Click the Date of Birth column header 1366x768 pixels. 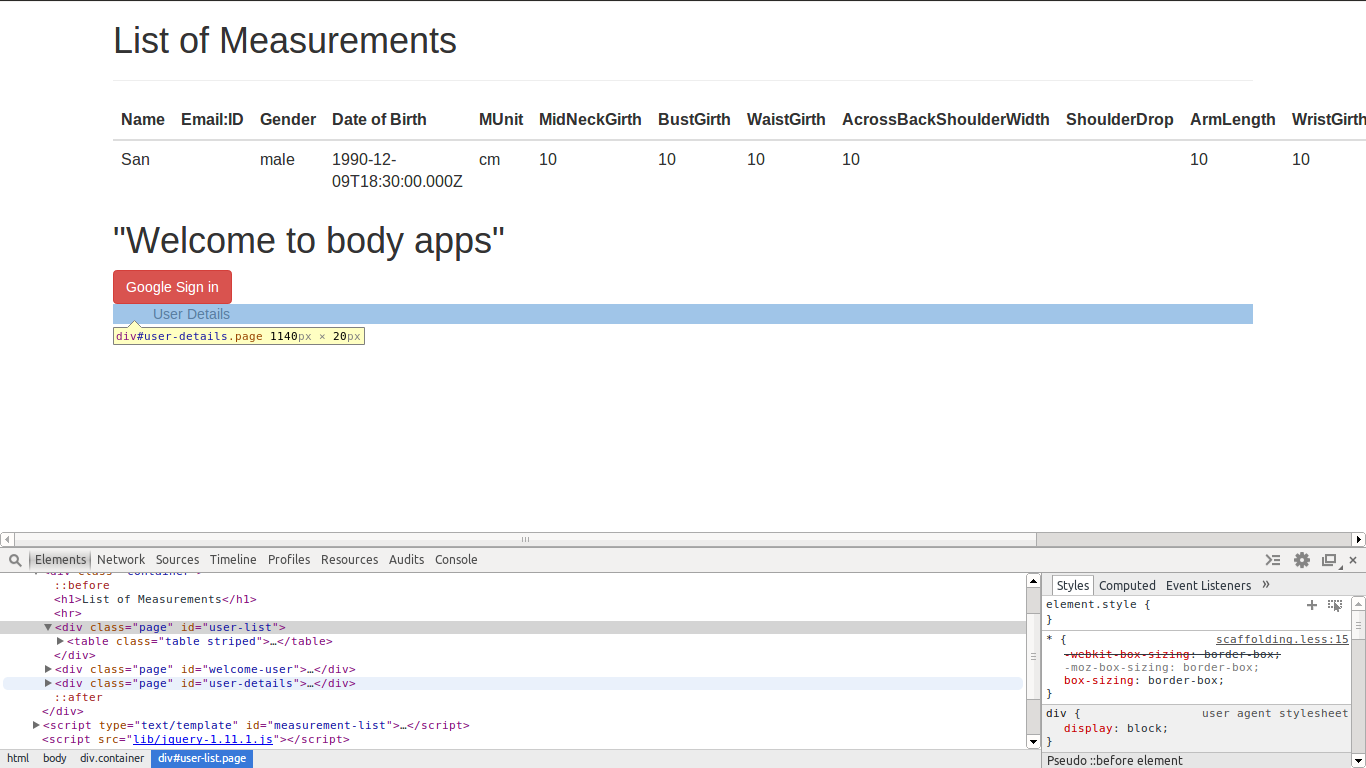[379, 119]
